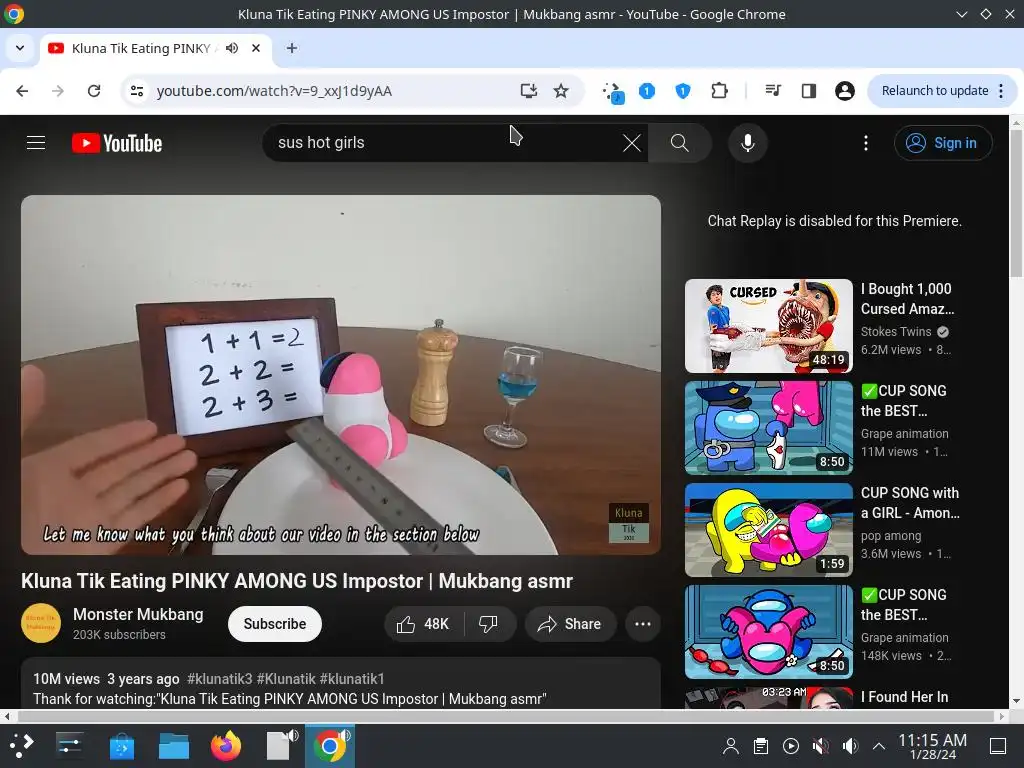Open Chrome extensions puzzle icon

pyautogui.click(x=719, y=91)
